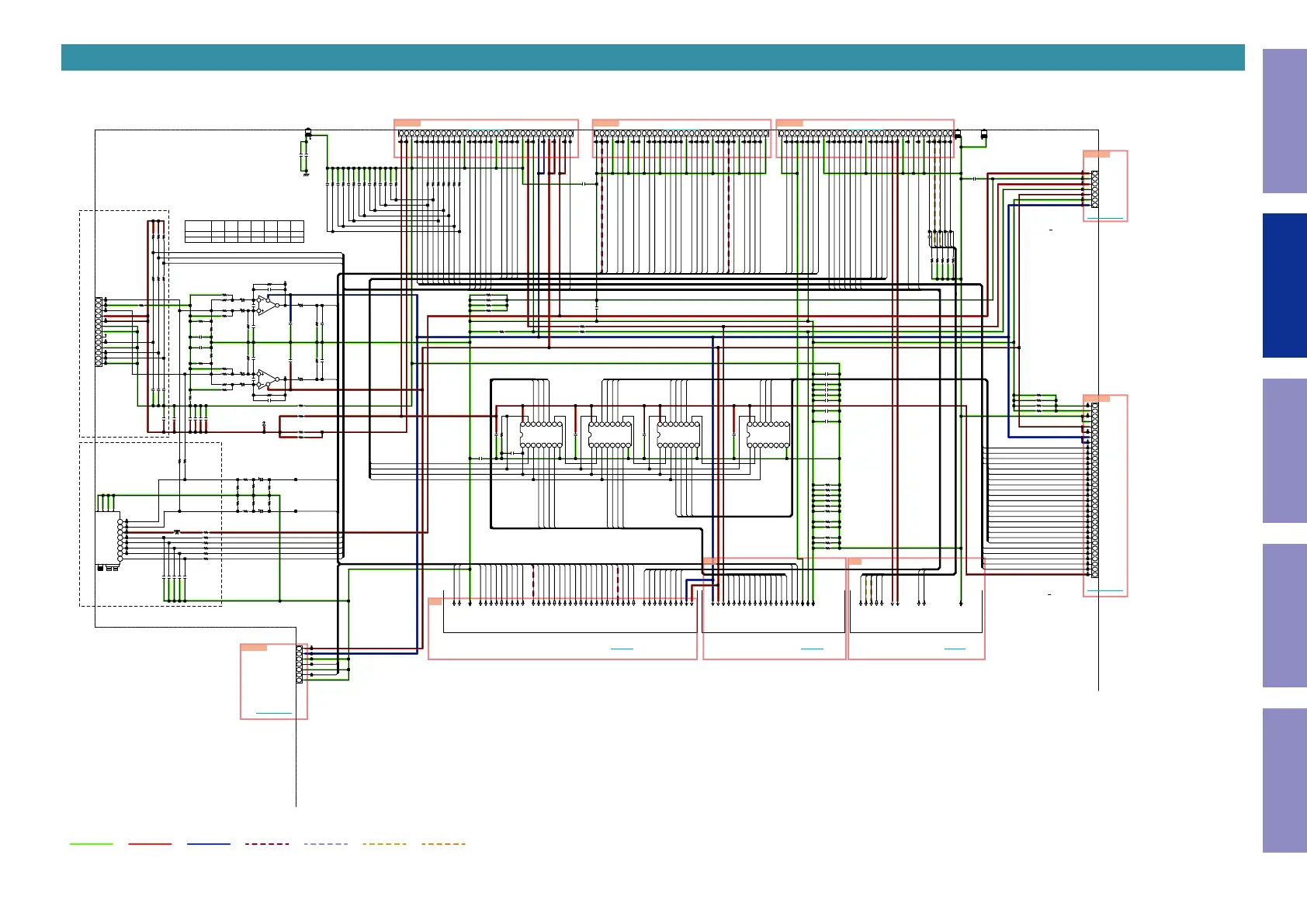Viewport: 1307px width, 924px height.
Task: Click the solid green line legend sample
Action: click(91, 844)
